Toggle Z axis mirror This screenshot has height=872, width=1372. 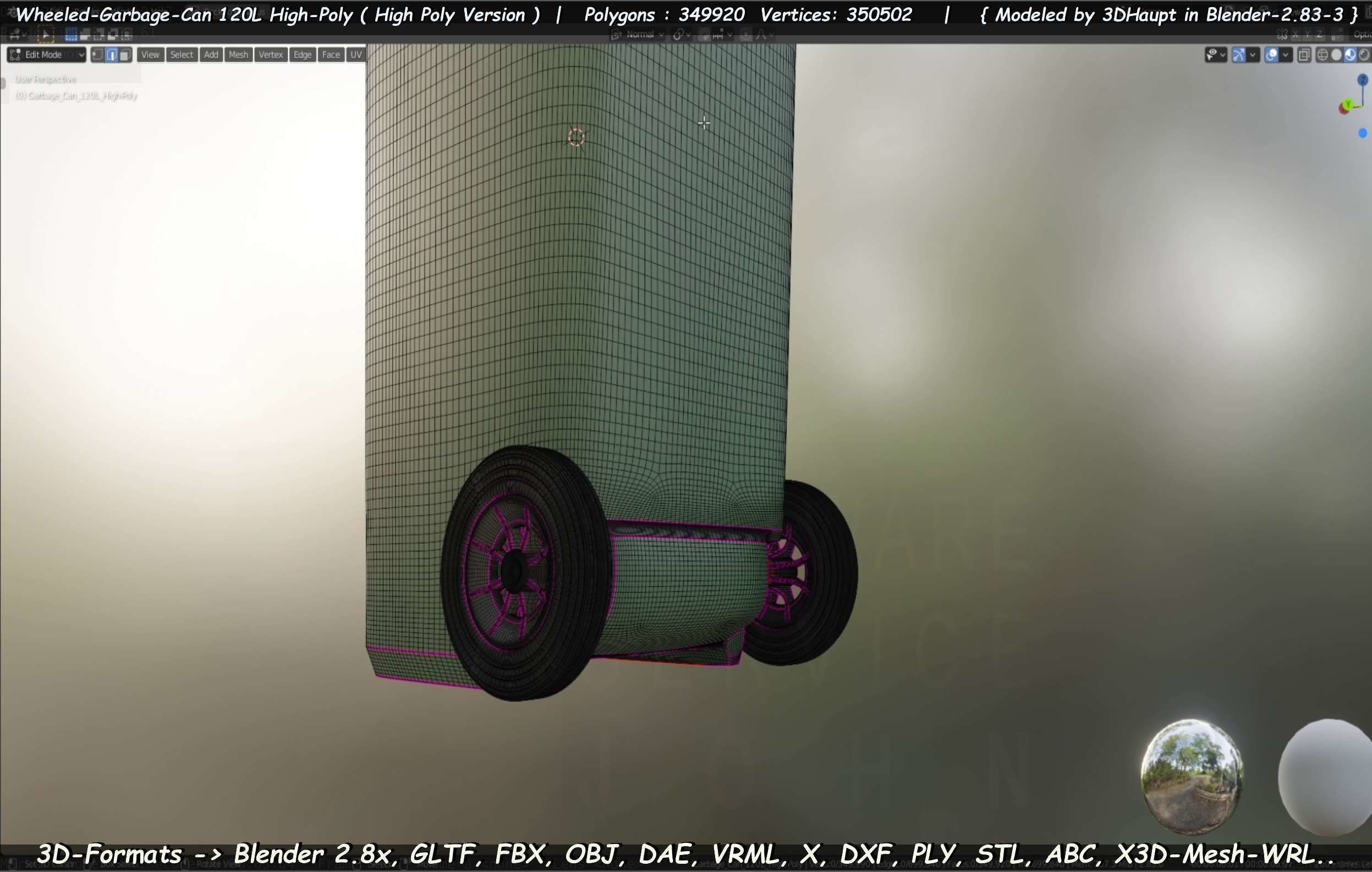[1319, 35]
